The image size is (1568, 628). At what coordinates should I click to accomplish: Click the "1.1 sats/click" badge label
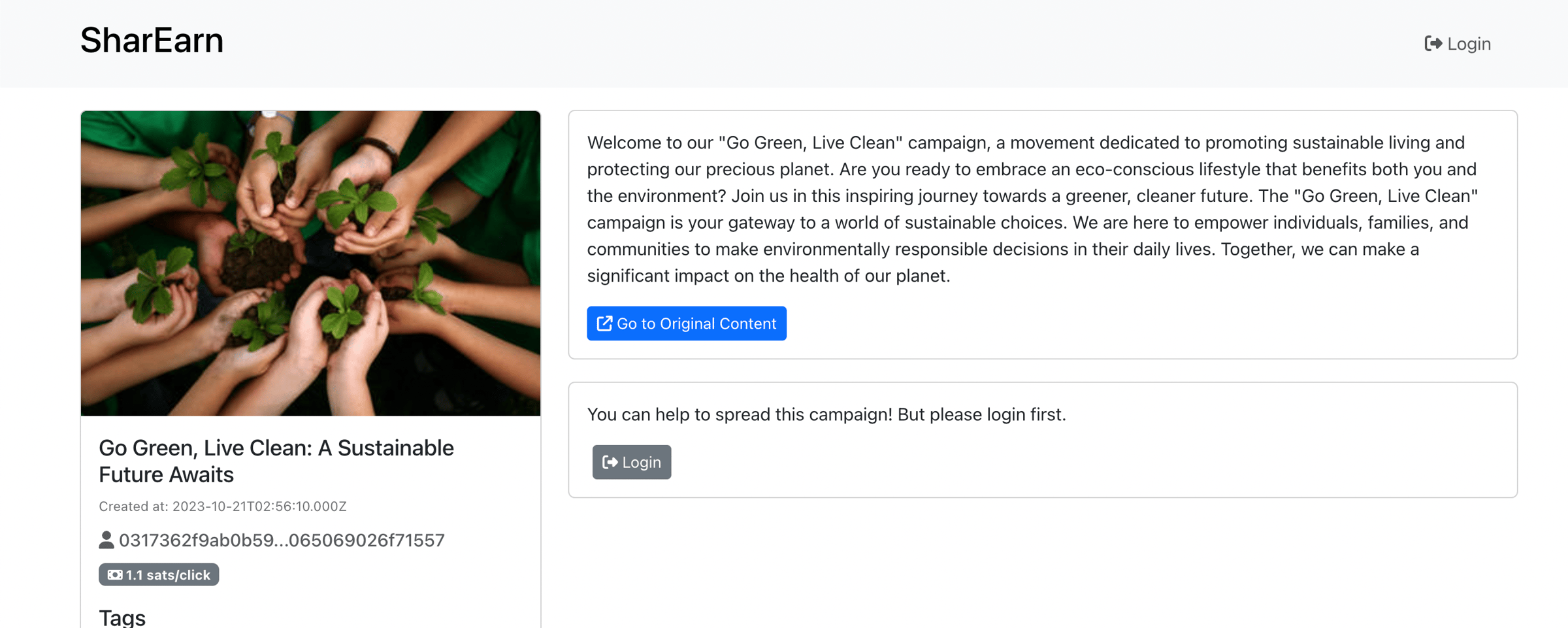click(168, 575)
